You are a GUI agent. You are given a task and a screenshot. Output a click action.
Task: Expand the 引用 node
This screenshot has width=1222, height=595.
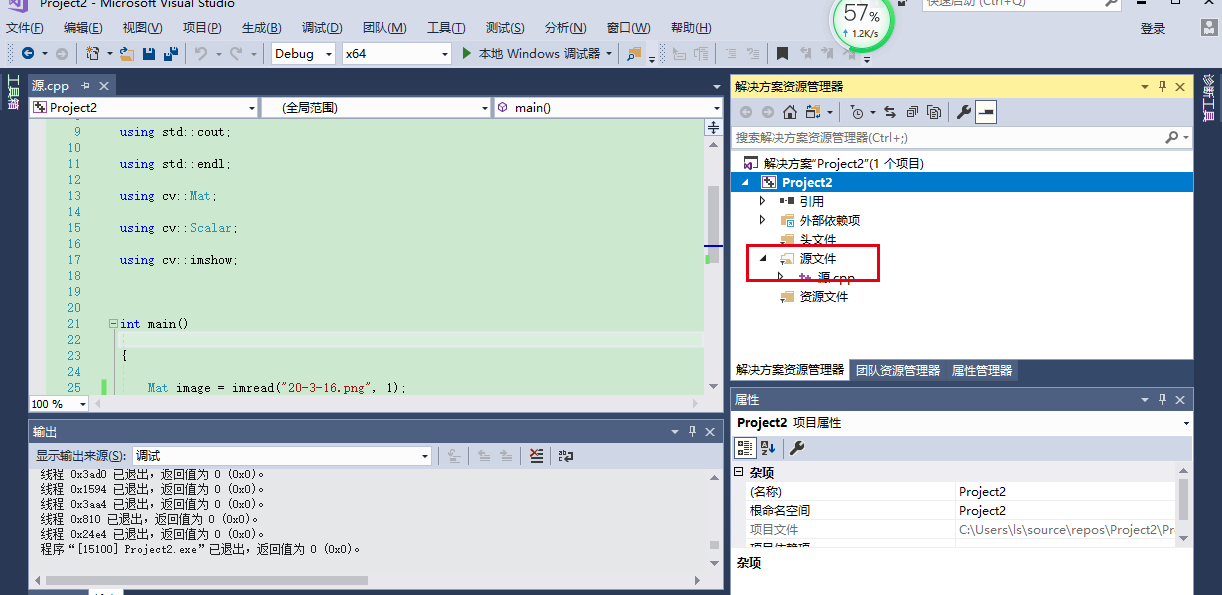point(762,201)
